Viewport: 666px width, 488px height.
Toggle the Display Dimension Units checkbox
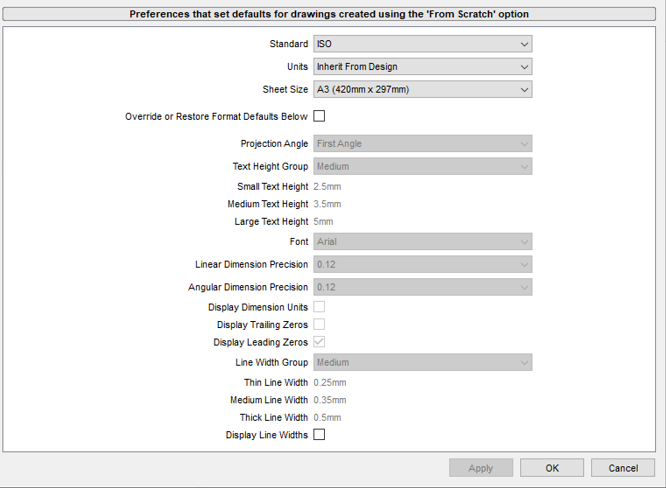point(319,307)
